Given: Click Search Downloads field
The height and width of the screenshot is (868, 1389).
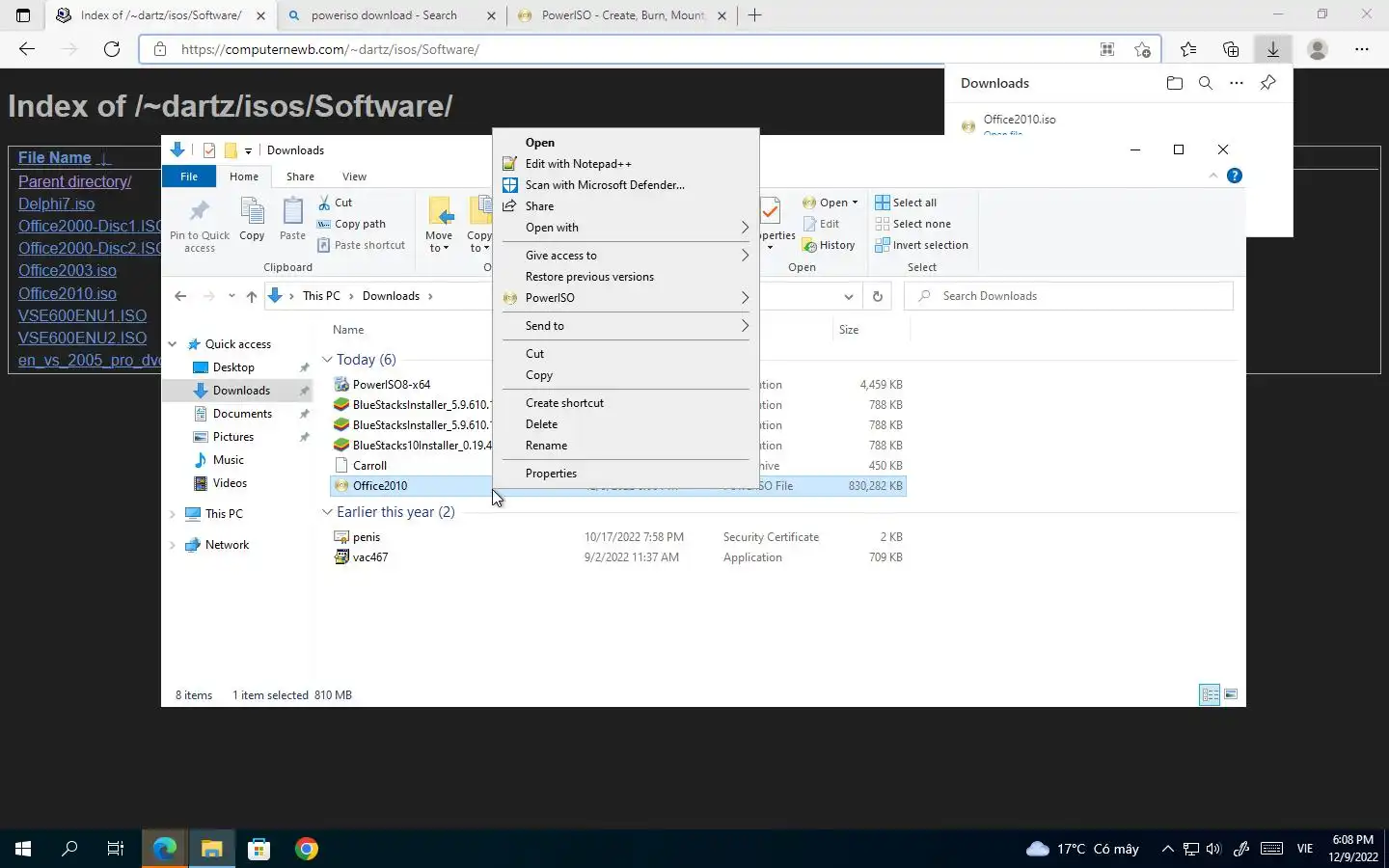Looking at the screenshot, I should point(1069,296).
